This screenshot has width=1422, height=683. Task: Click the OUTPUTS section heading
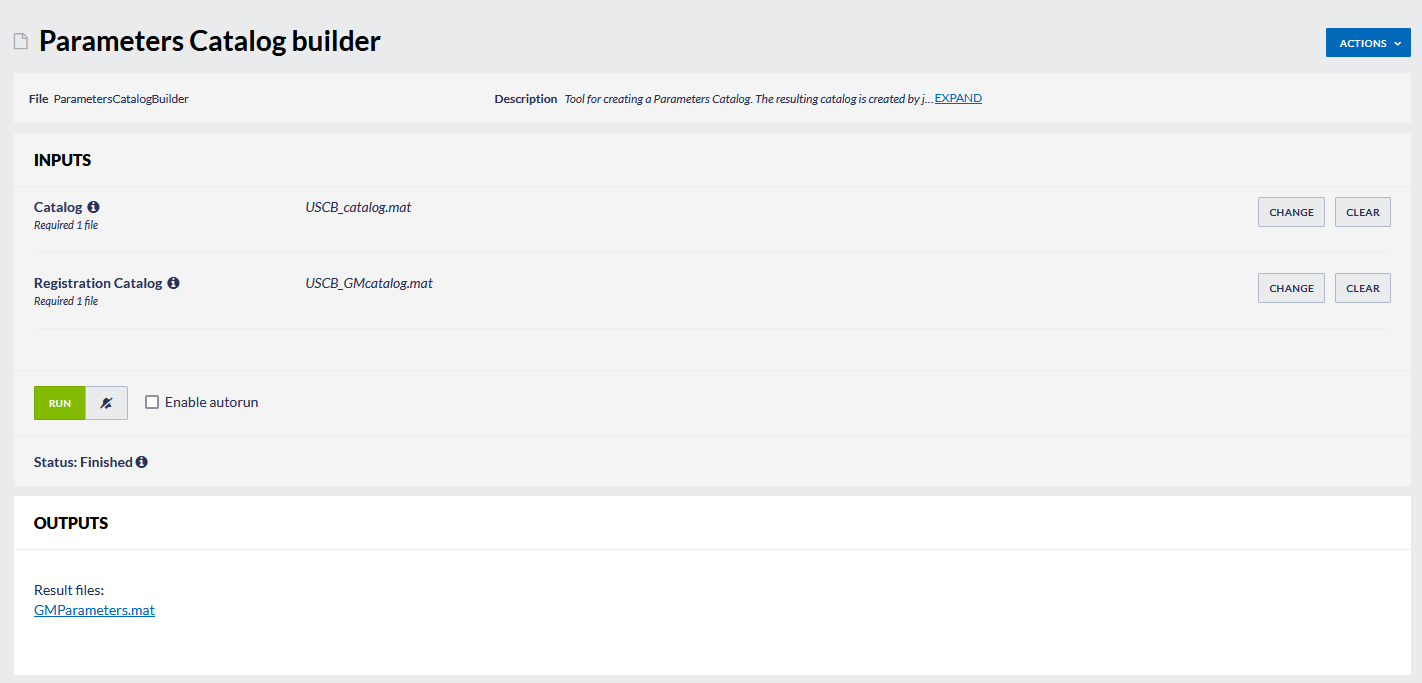click(x=71, y=523)
